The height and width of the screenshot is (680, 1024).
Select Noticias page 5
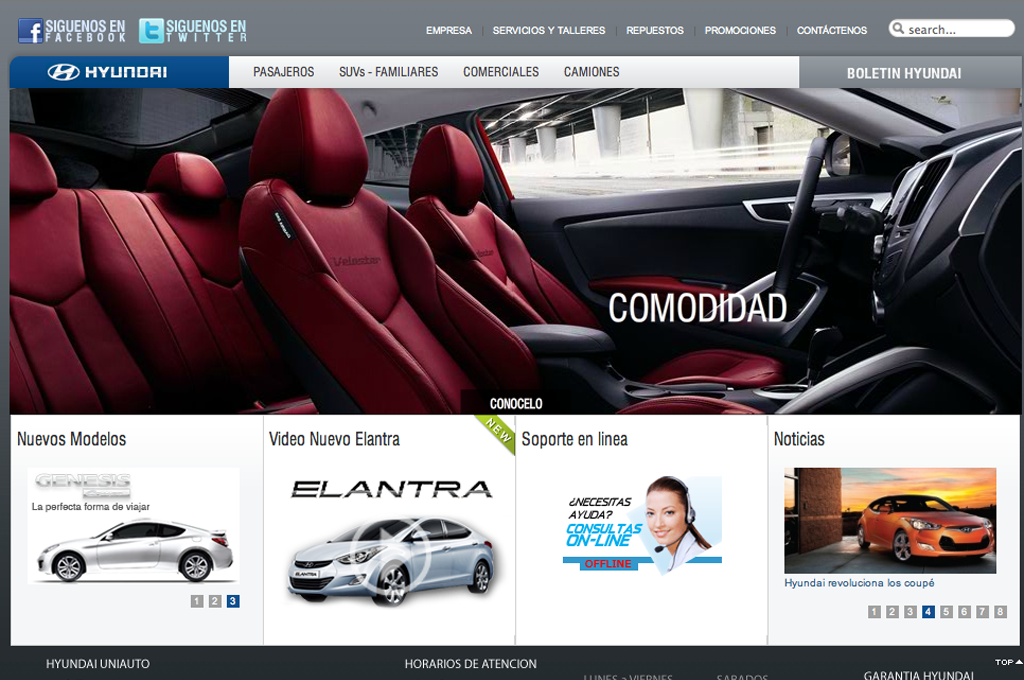coord(946,612)
